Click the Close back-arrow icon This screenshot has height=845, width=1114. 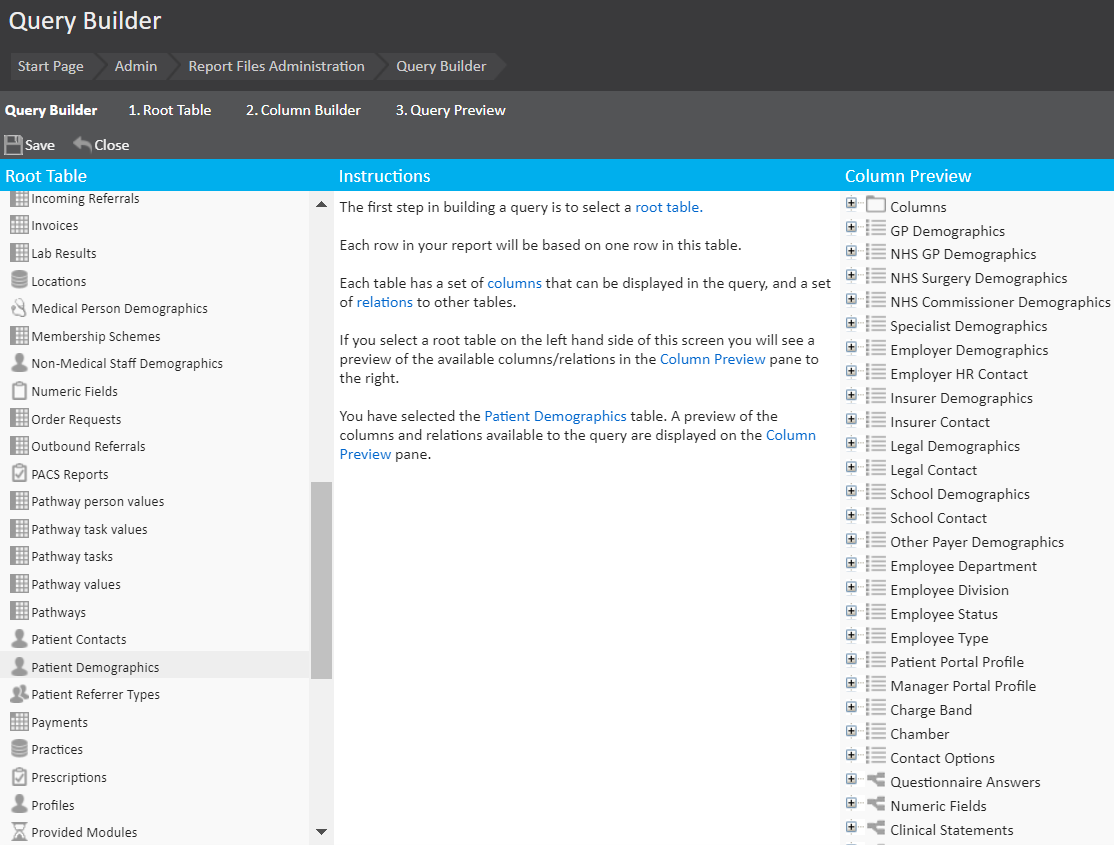point(82,144)
